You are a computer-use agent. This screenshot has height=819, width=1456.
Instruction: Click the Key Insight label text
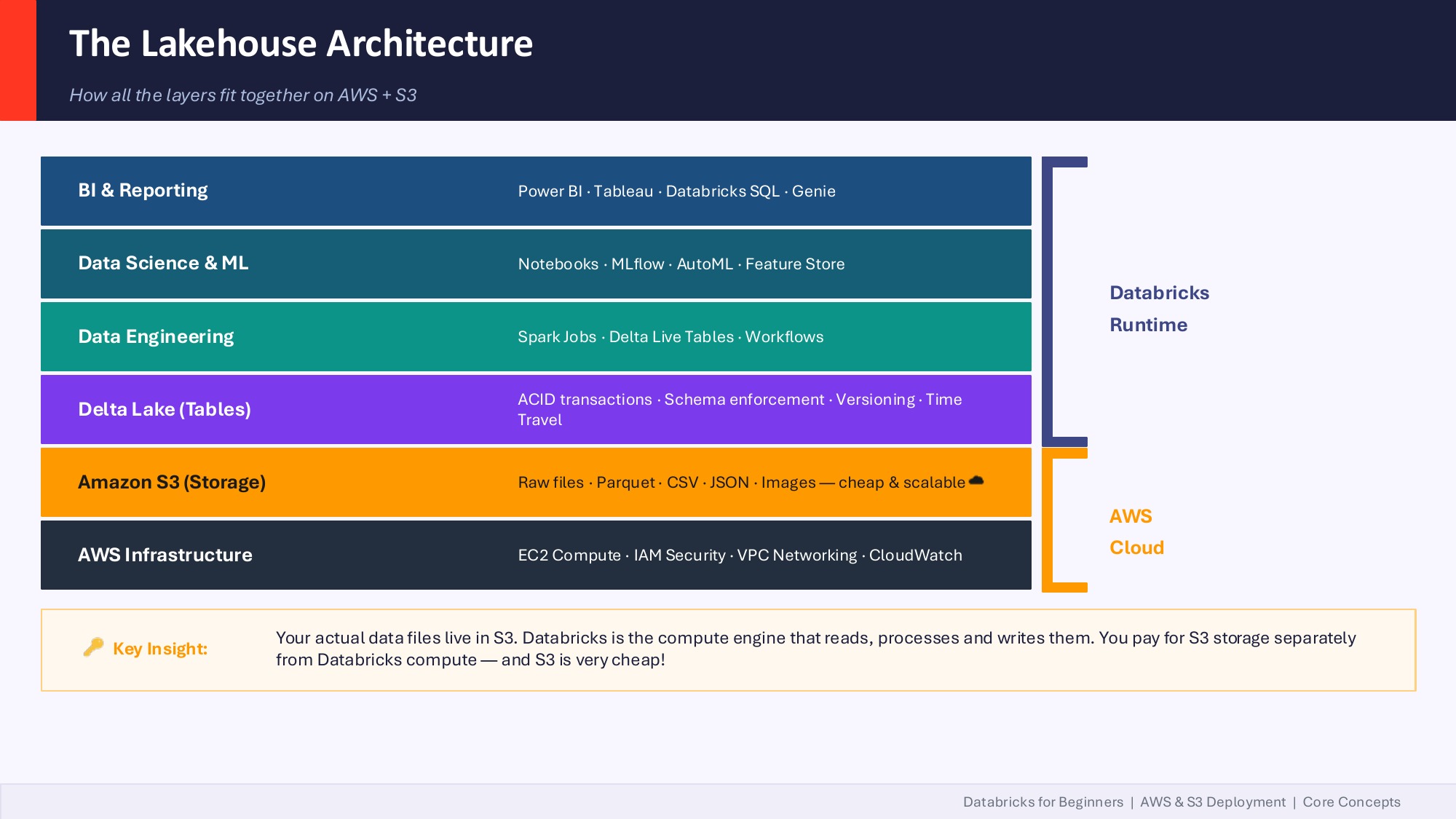click(x=159, y=649)
